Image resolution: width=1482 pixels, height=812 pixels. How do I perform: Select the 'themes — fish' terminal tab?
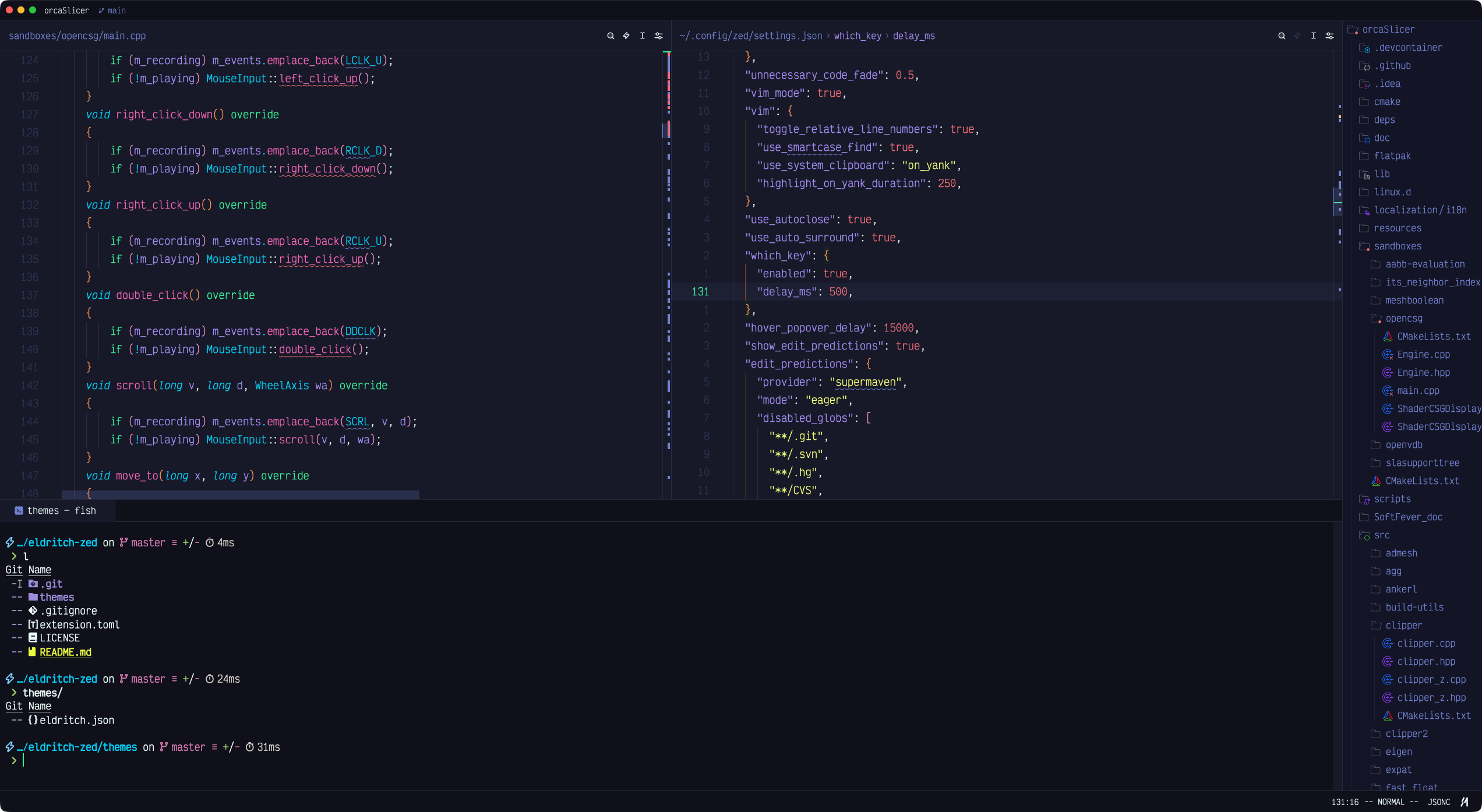click(x=57, y=511)
